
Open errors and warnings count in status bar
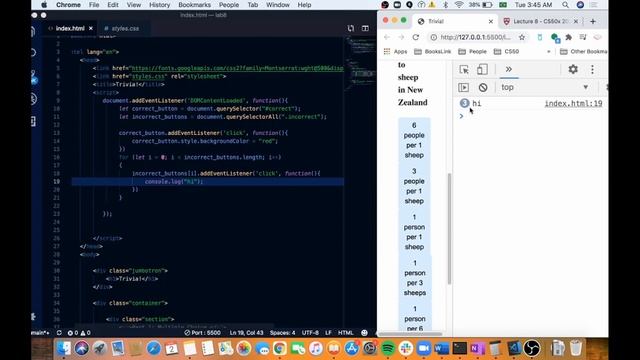(79, 333)
